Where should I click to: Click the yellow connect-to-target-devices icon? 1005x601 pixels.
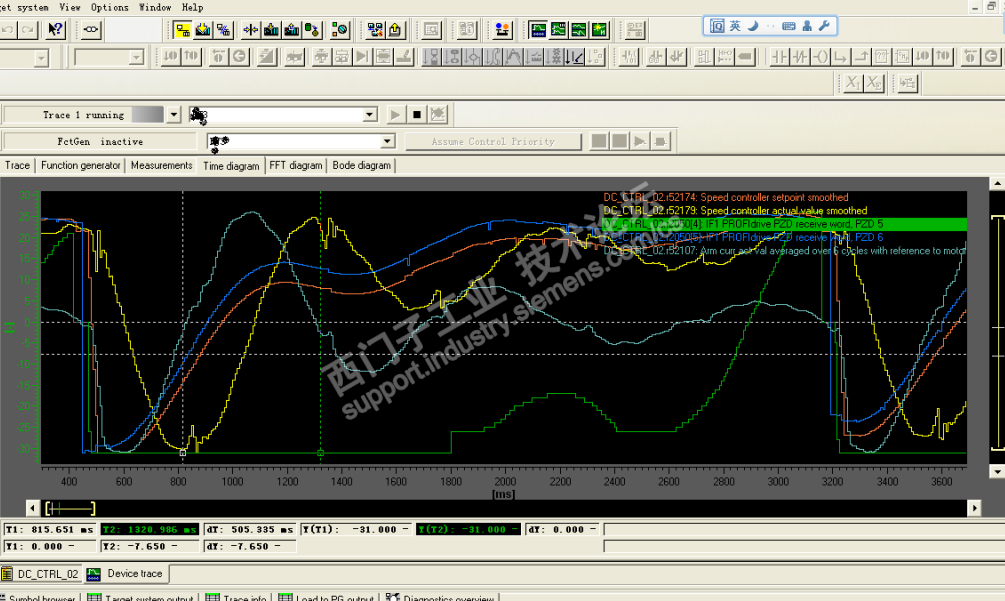point(183,29)
